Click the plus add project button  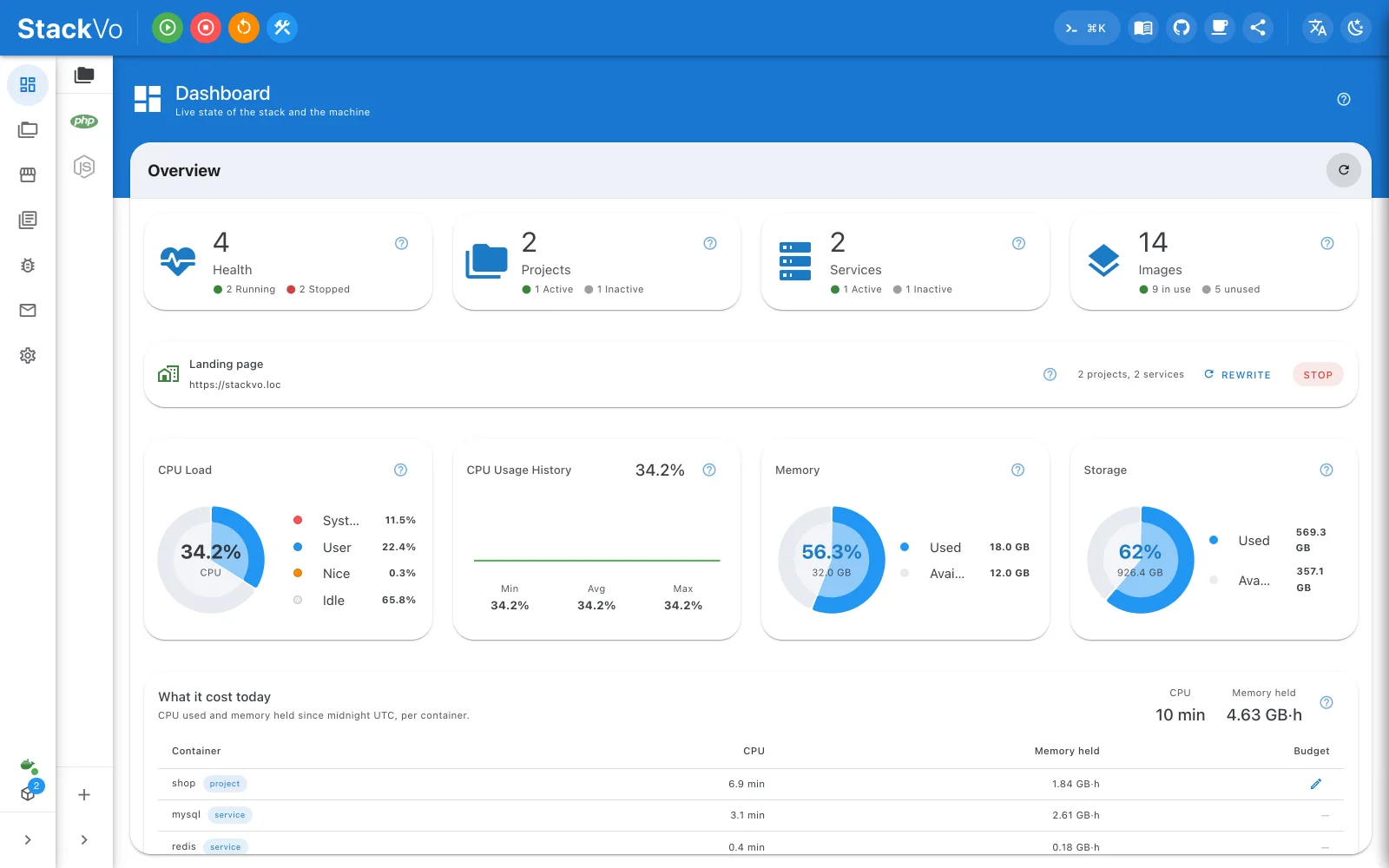(x=84, y=795)
